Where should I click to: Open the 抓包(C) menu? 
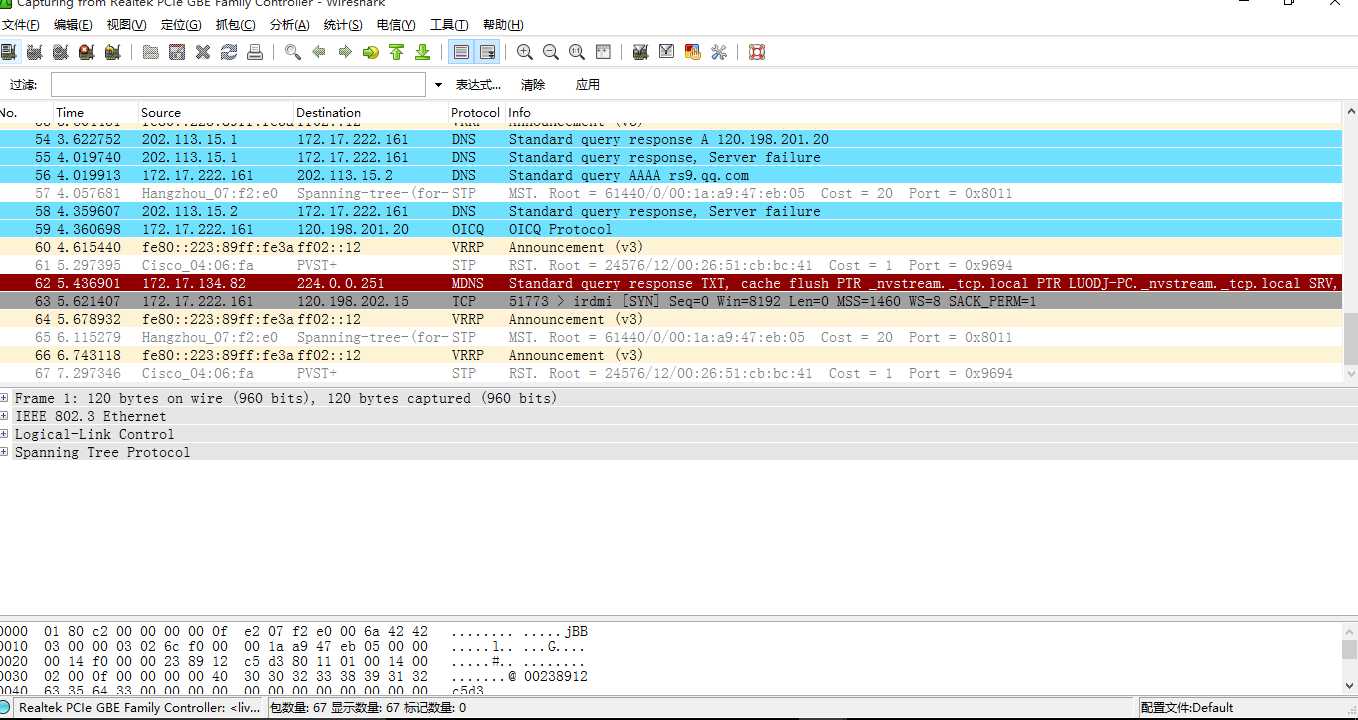(235, 25)
